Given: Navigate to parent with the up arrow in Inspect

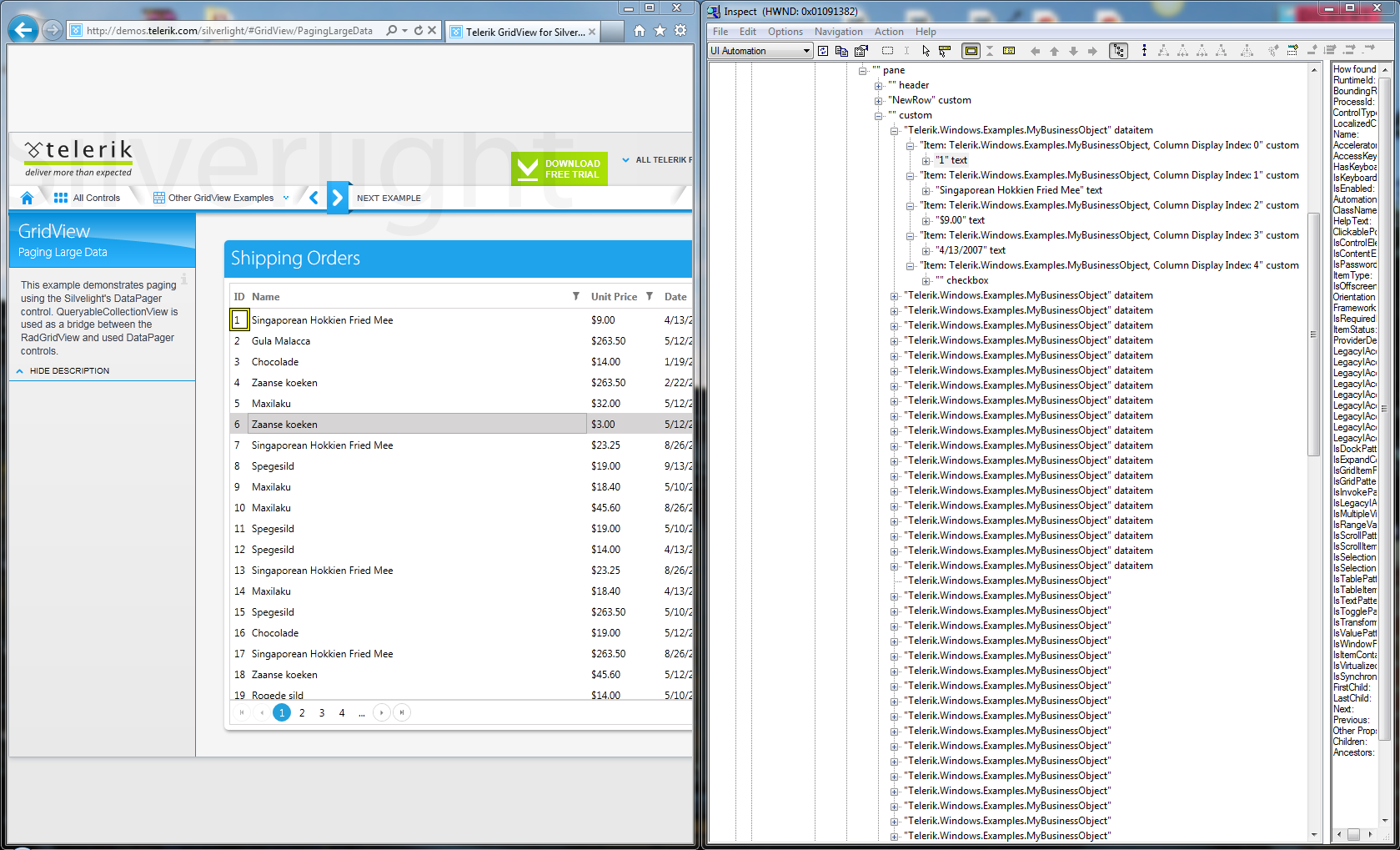Looking at the screenshot, I should pos(1054,51).
